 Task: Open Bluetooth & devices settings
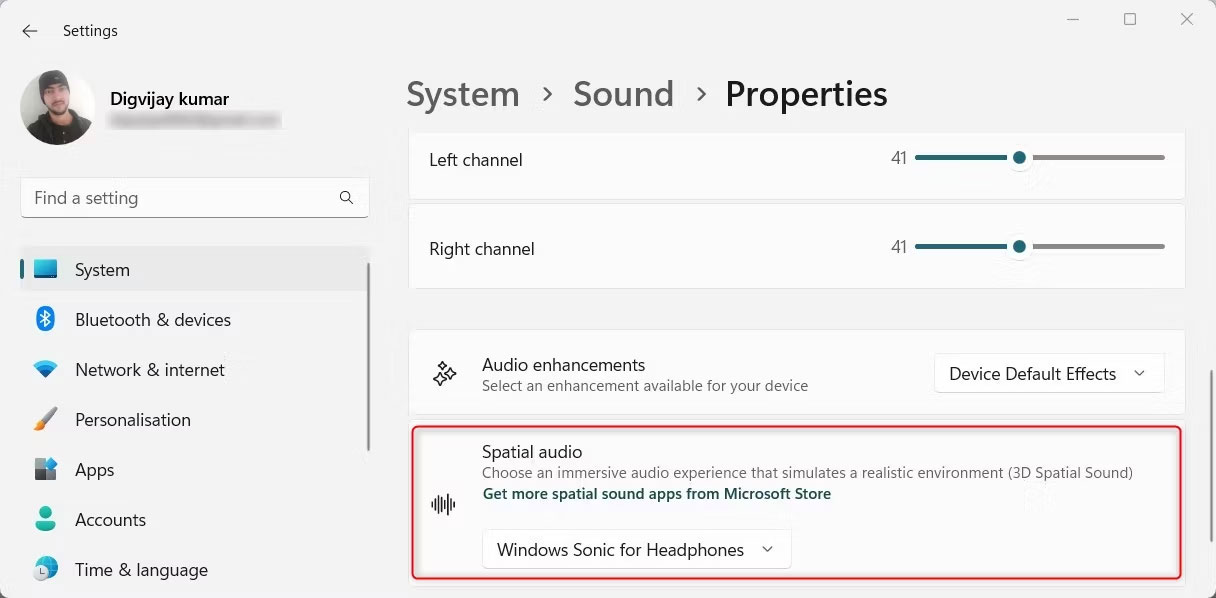coord(45,319)
